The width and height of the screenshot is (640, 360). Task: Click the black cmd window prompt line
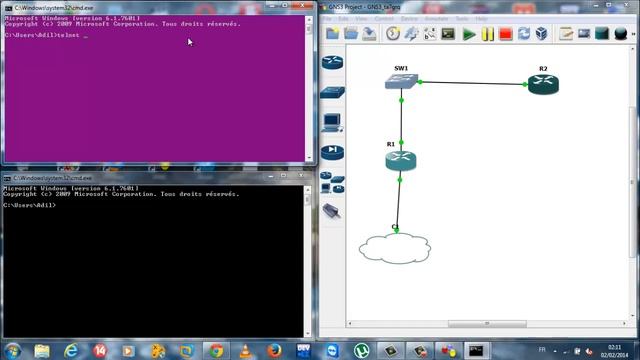[29, 205]
